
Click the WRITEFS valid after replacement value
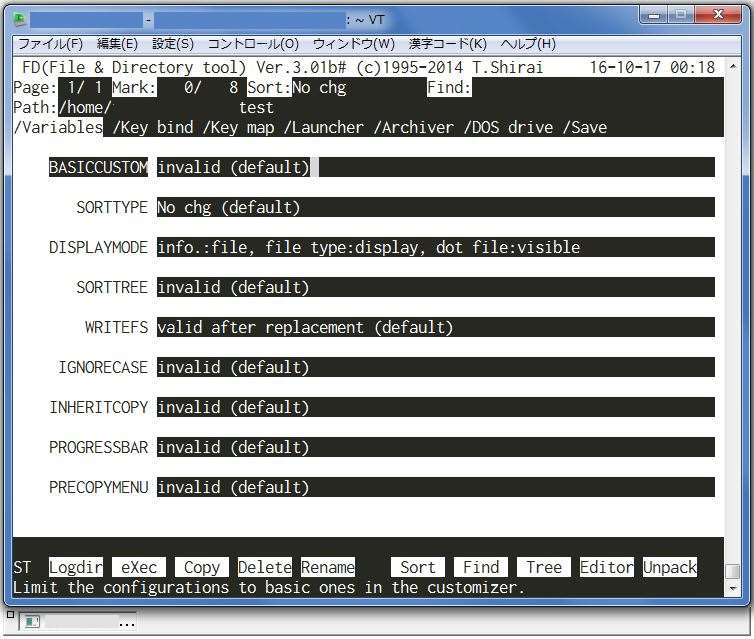coord(436,327)
